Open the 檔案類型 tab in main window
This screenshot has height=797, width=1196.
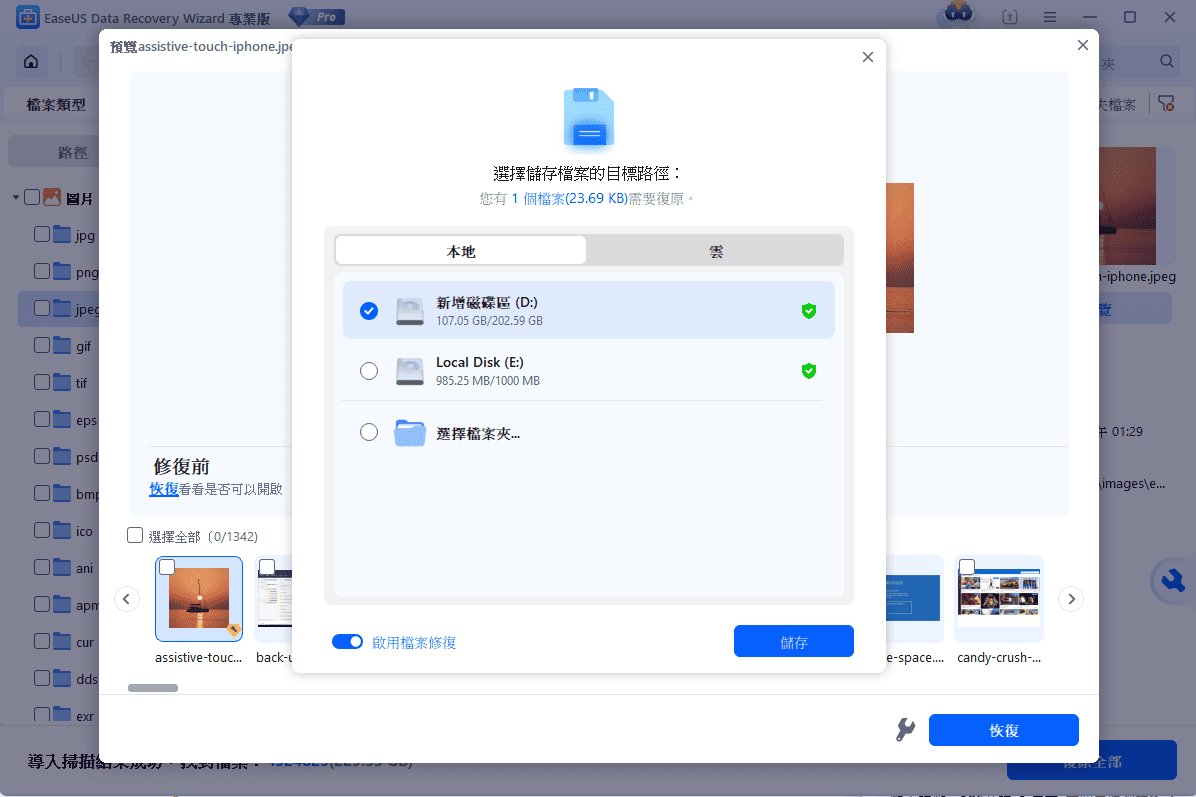(56, 104)
